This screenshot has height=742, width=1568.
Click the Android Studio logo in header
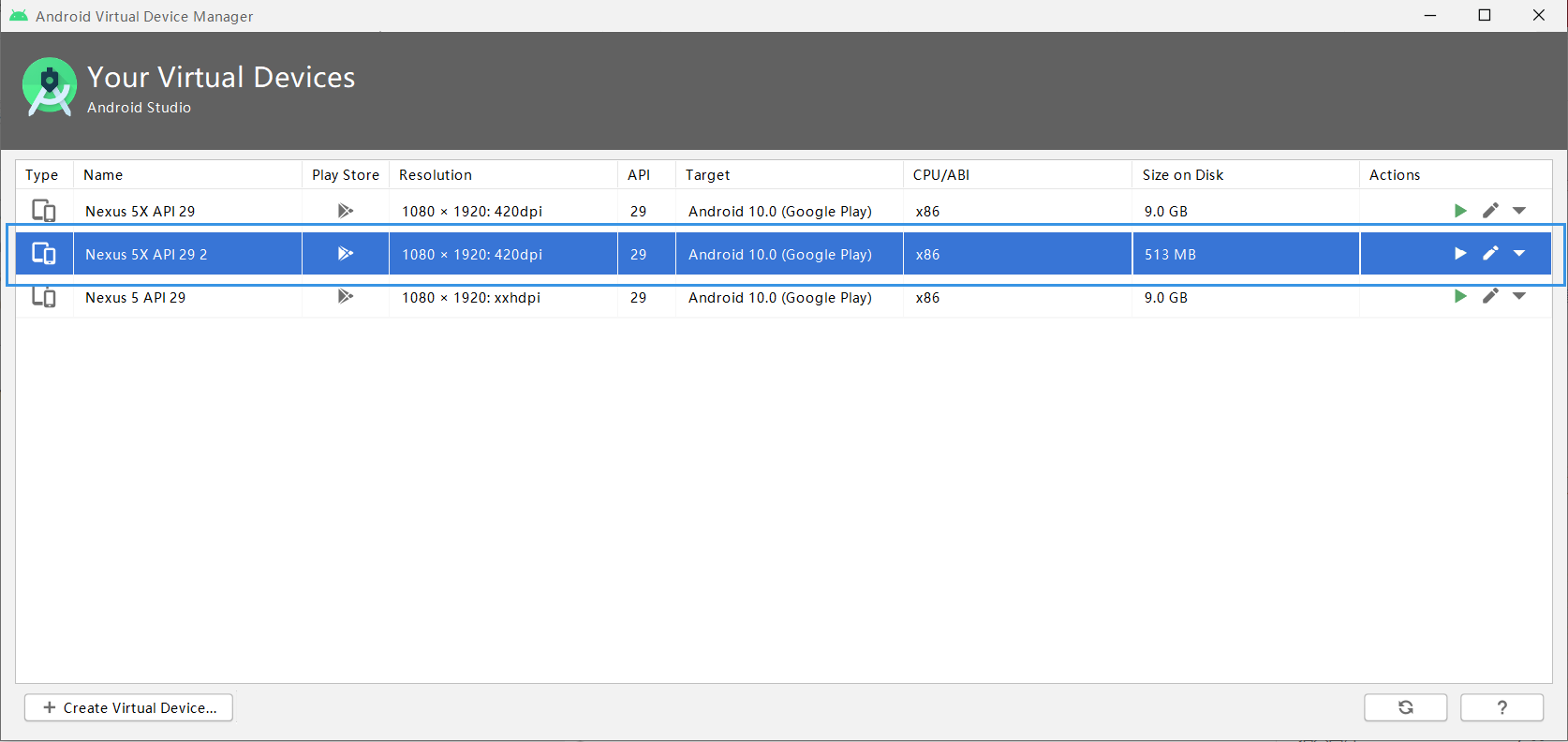[49, 87]
